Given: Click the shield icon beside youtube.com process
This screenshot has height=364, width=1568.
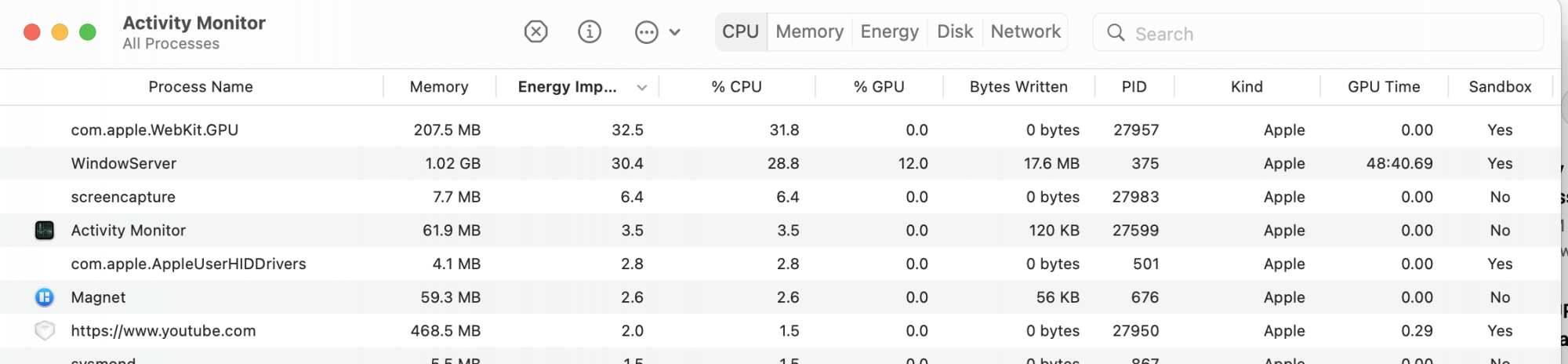Looking at the screenshot, I should pyautogui.click(x=45, y=331).
